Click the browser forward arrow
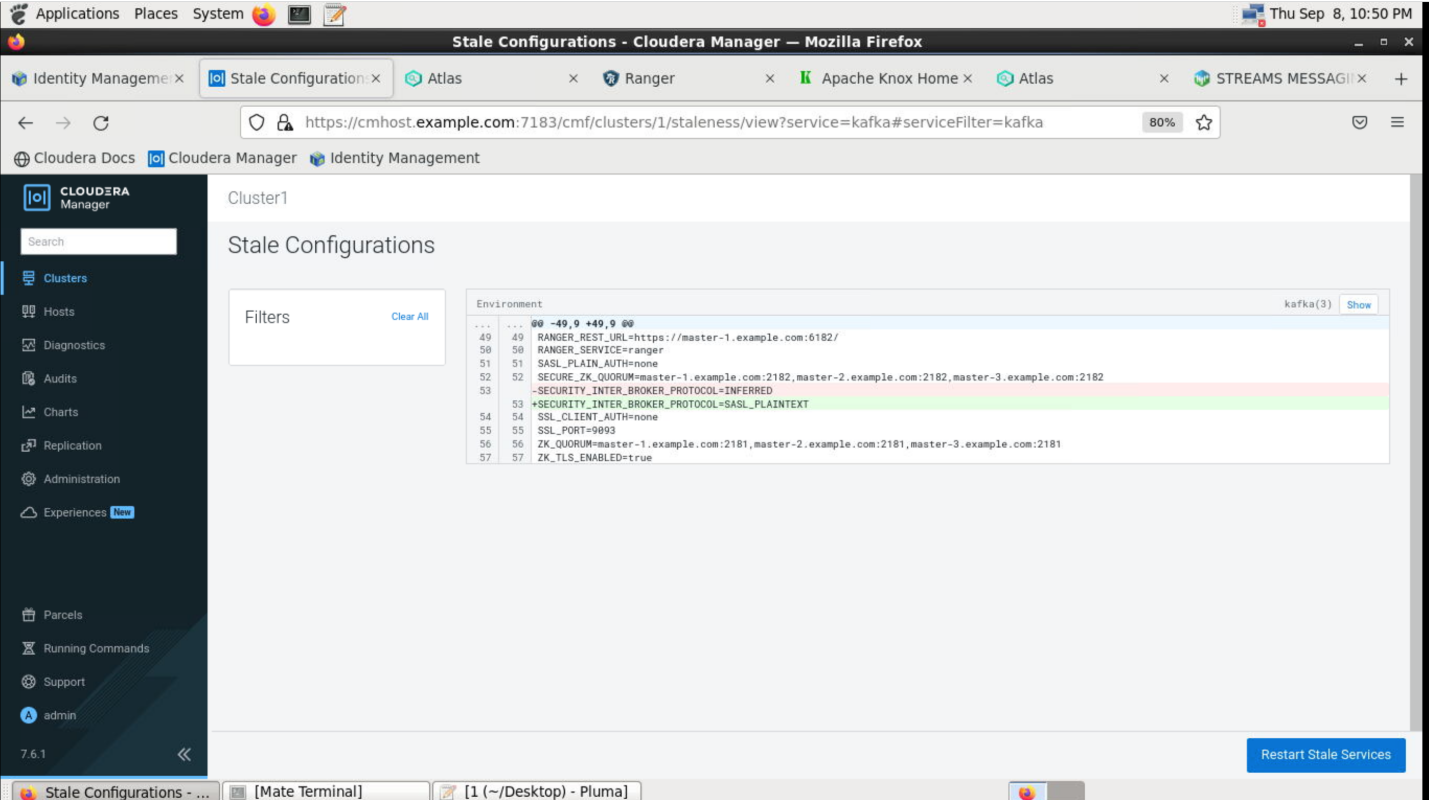The image size is (1429, 800). coord(63,123)
